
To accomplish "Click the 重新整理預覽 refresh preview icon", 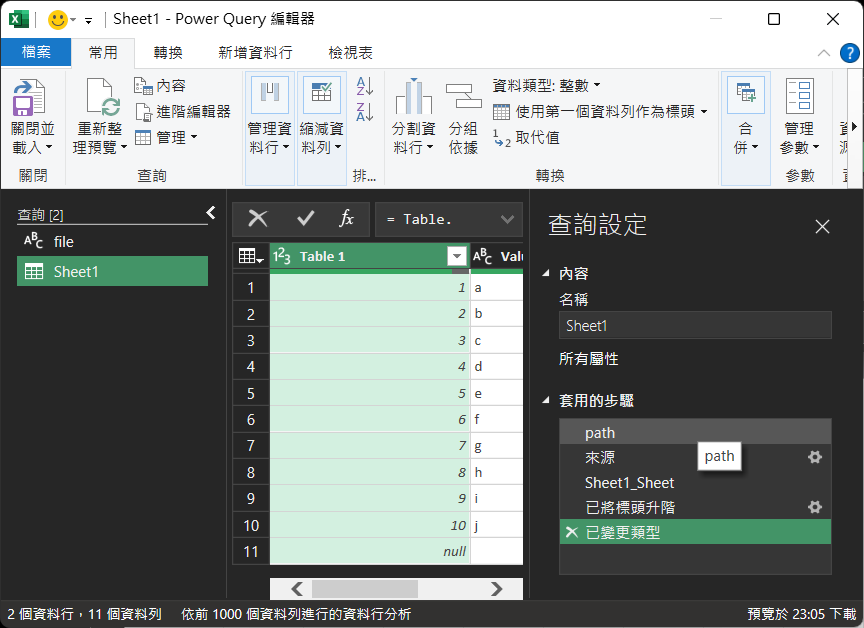I will click(101, 100).
